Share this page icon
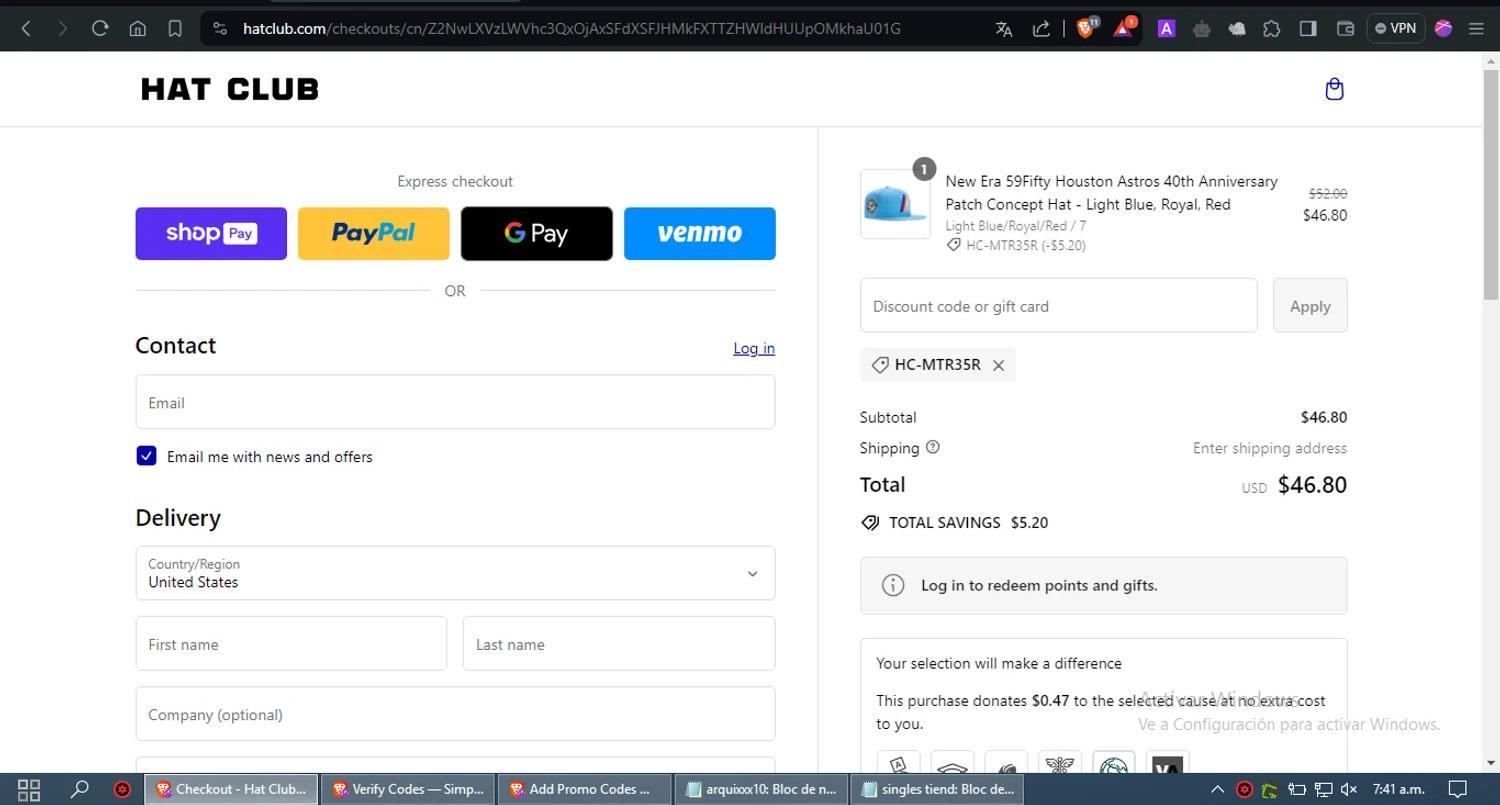1500x805 pixels. point(1041,29)
